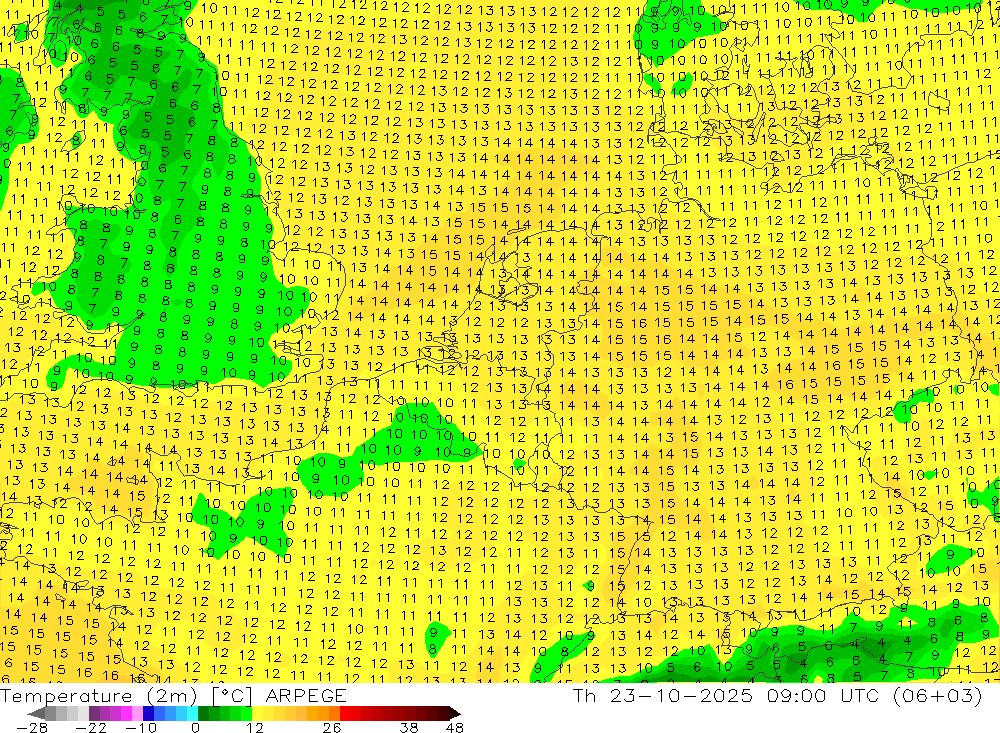Viewport: 1000px width, 733px height.
Task: Click the '[°C]' unit label
Action: coord(232,695)
